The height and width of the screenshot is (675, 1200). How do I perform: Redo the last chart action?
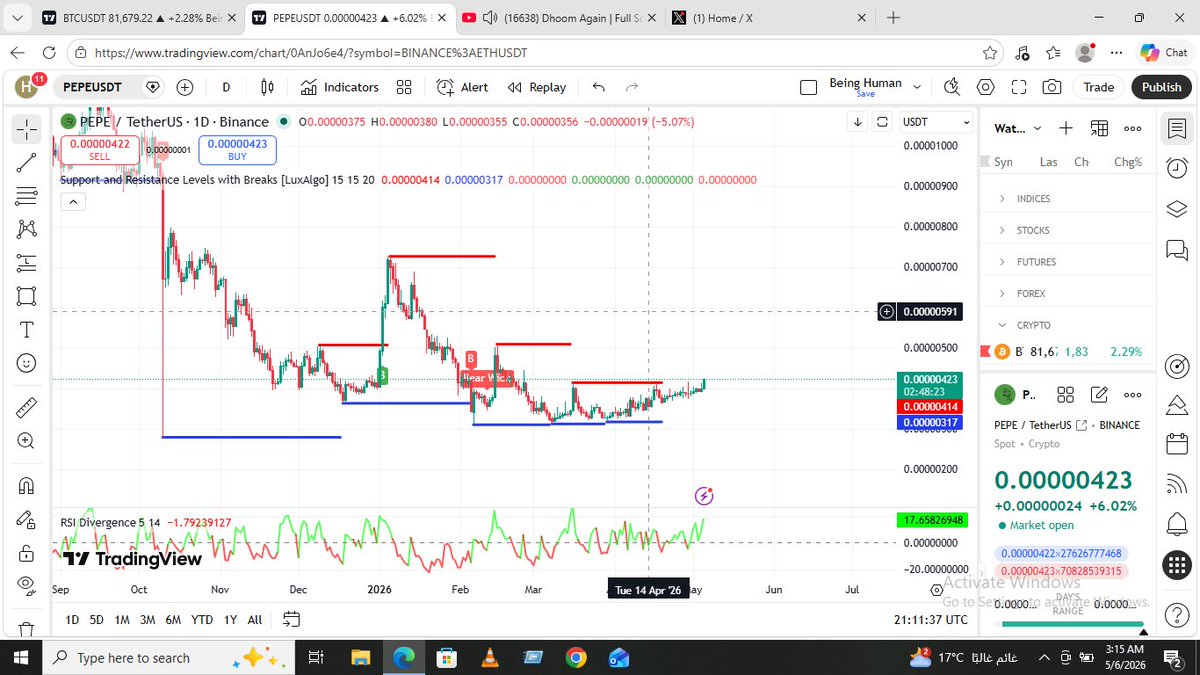click(x=632, y=87)
